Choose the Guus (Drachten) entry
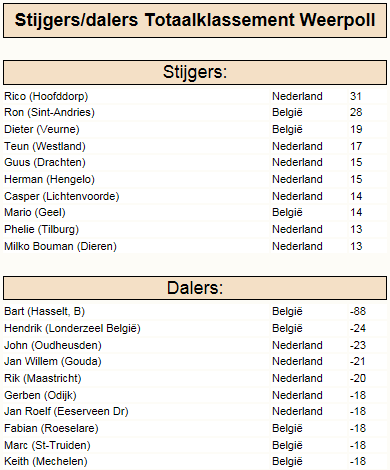 45,162
